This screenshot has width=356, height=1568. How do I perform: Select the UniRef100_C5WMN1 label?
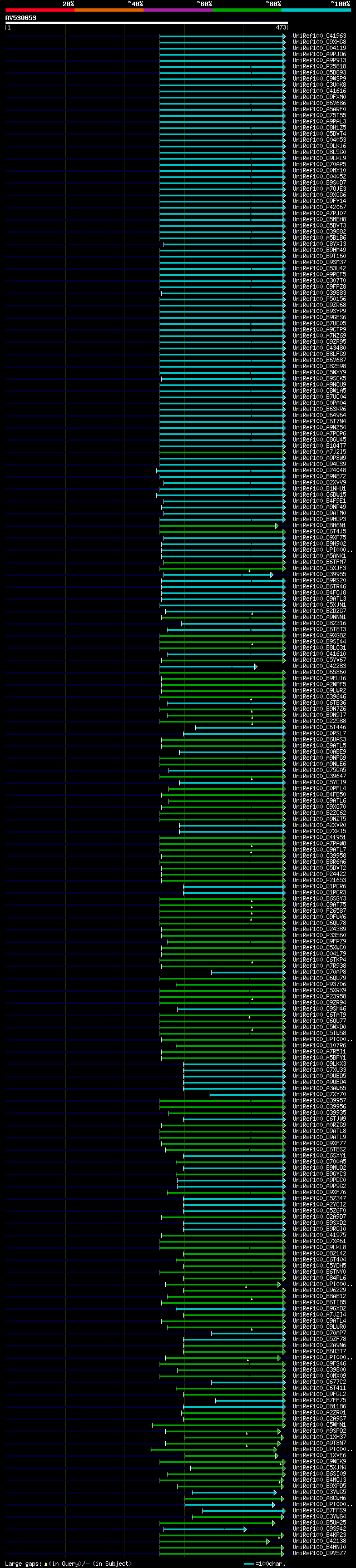coord(319,1424)
